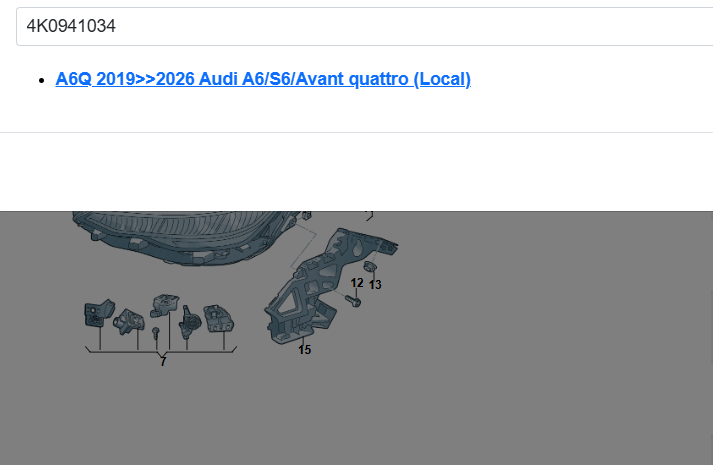The image size is (713, 465).
Task: Click the tiny screw in kit 7
Action: (156, 332)
